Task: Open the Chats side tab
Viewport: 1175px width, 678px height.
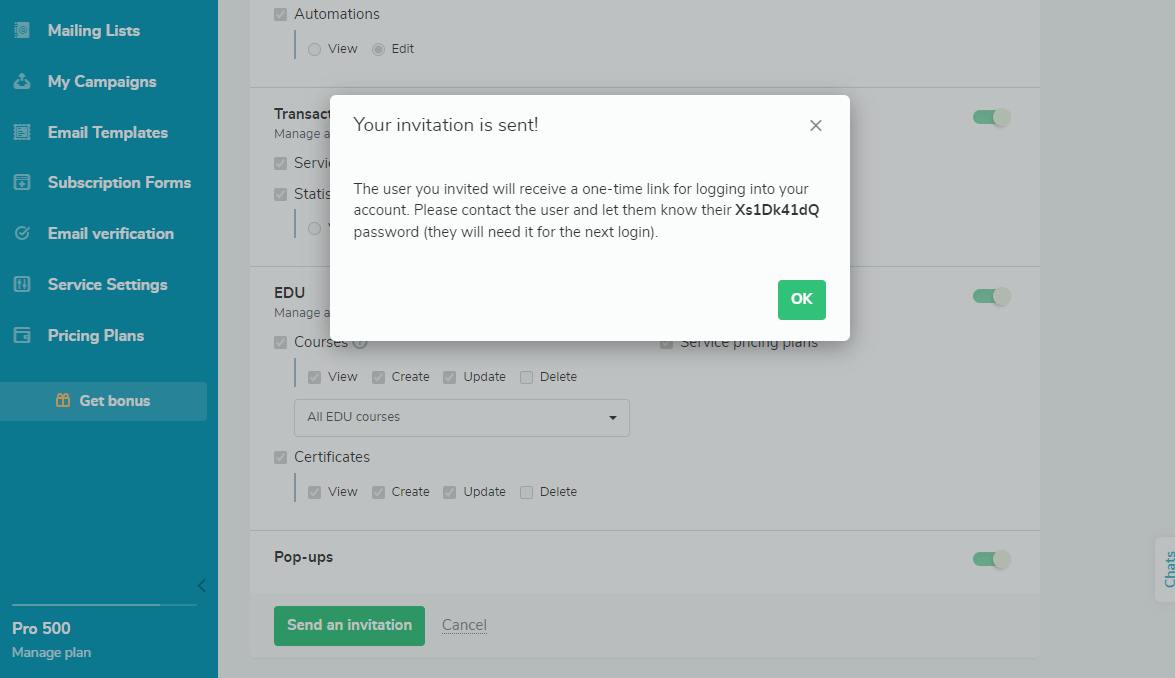Action: (1167, 569)
